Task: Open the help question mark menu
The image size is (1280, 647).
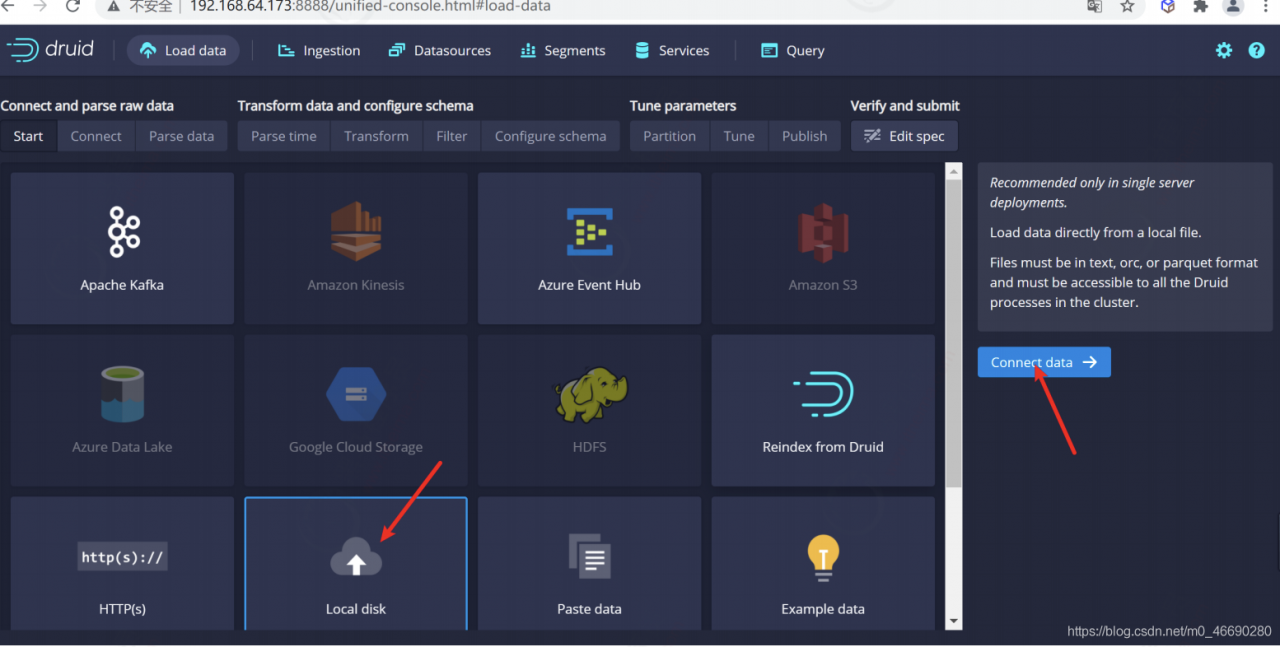Action: pyautogui.click(x=1257, y=50)
